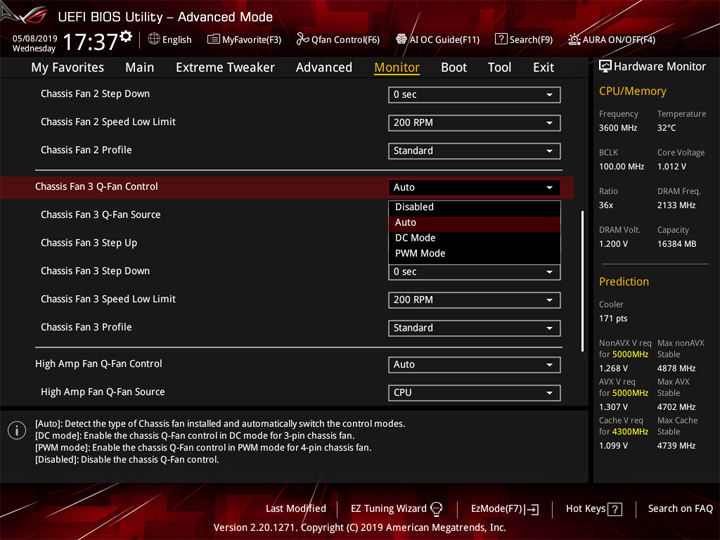Click the 4300MHz cache frequency value
The image size is (720, 540).
pyautogui.click(x=630, y=432)
